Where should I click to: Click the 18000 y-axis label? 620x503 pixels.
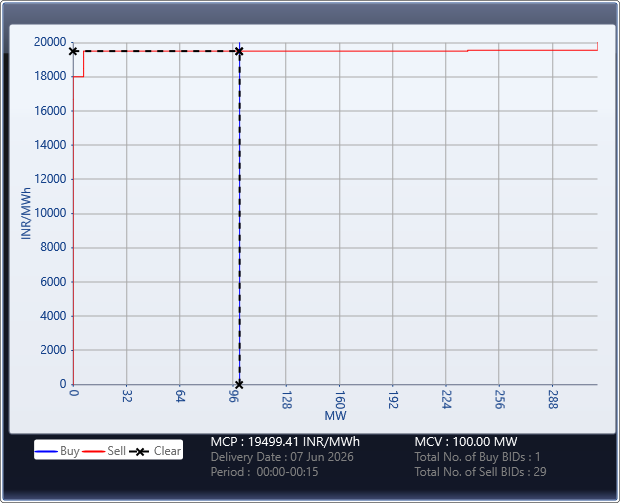pos(50,76)
